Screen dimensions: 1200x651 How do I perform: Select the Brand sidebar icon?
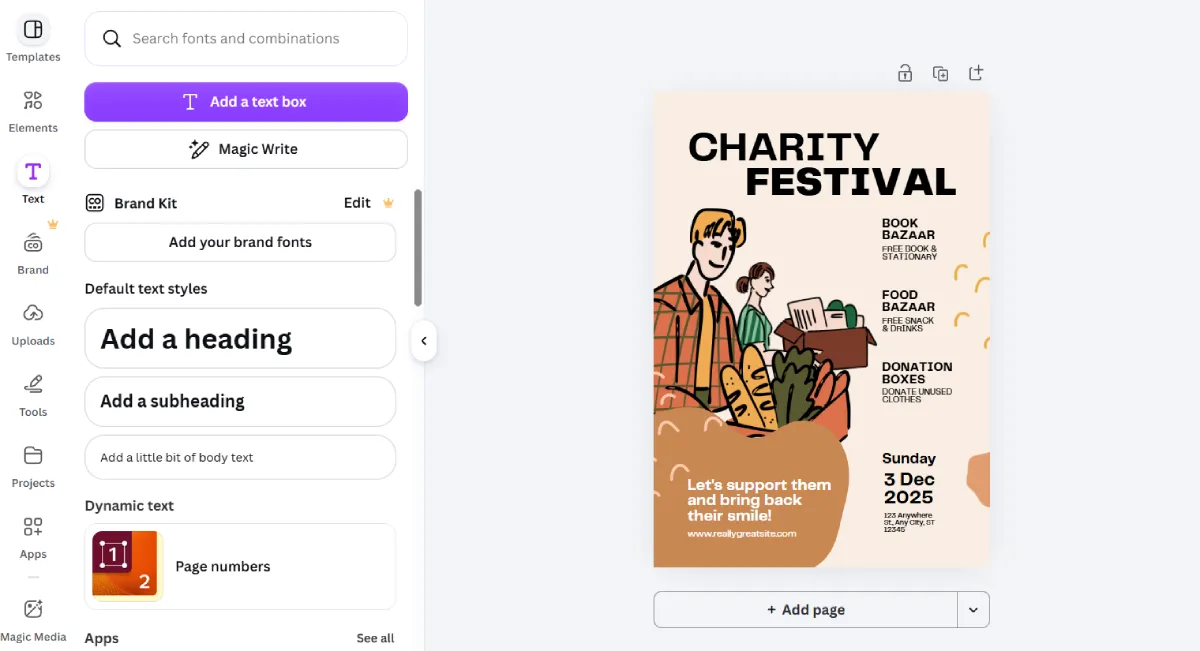pyautogui.click(x=33, y=242)
